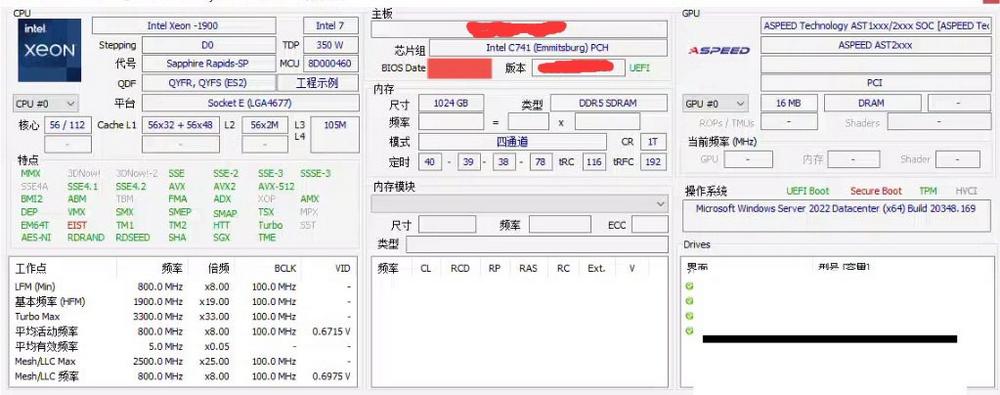Click the EIST feature flag
Screen dimensions: 1000x395
[77, 225]
